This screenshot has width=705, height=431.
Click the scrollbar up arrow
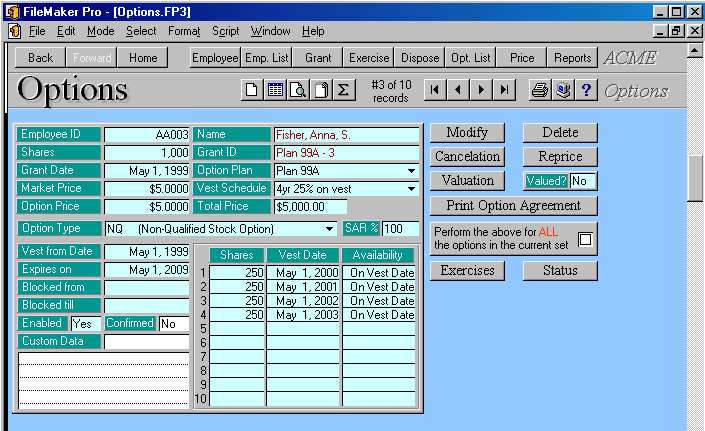pos(696,50)
